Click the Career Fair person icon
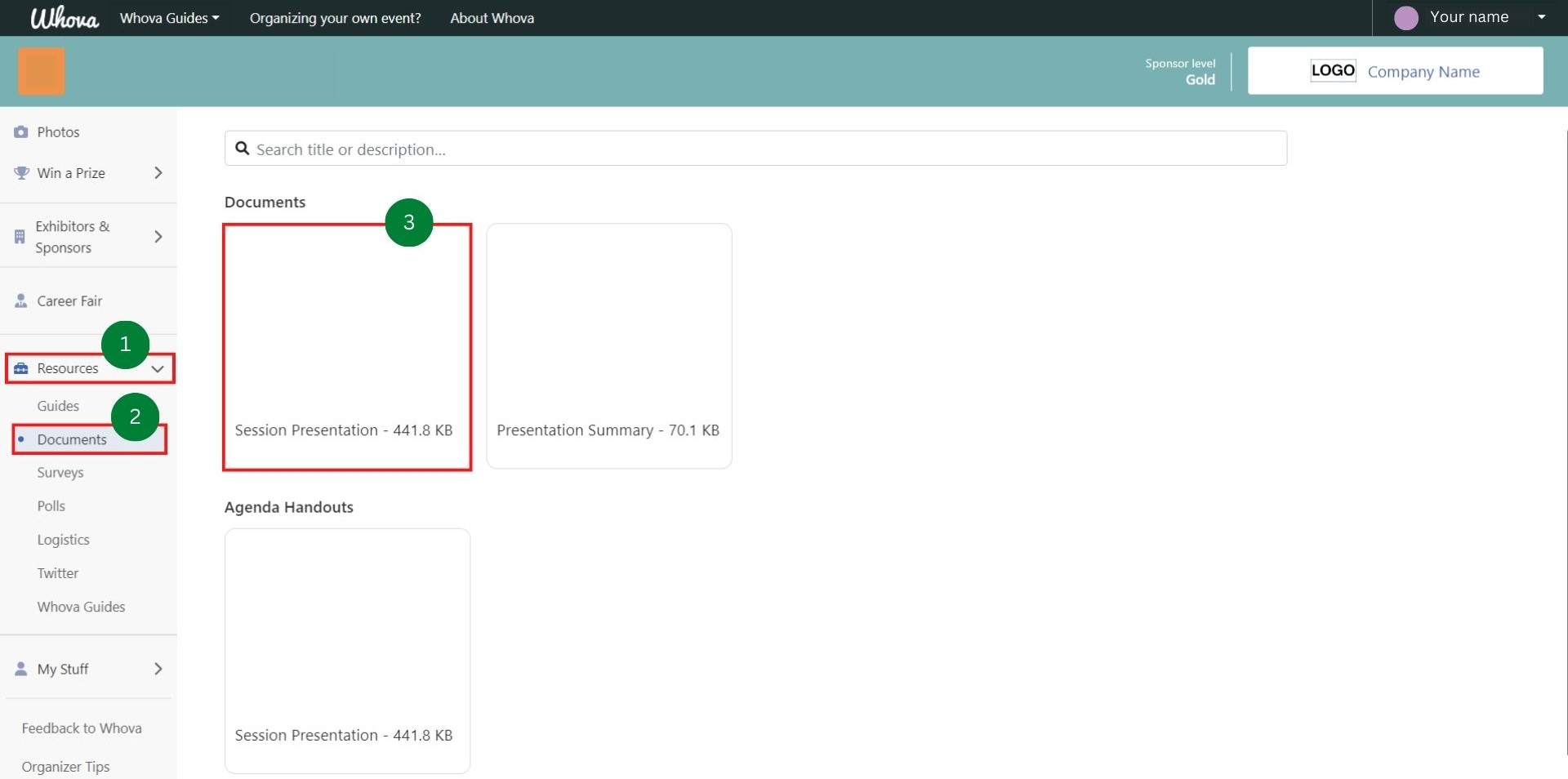 tap(21, 301)
